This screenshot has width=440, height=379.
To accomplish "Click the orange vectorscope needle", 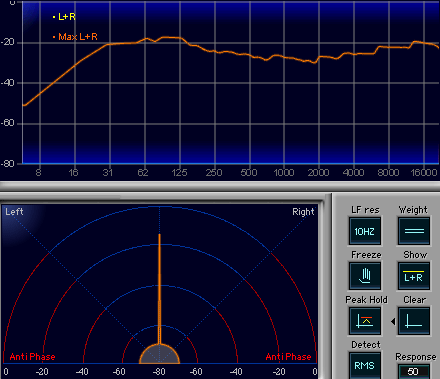I will pyautogui.click(x=159, y=289).
